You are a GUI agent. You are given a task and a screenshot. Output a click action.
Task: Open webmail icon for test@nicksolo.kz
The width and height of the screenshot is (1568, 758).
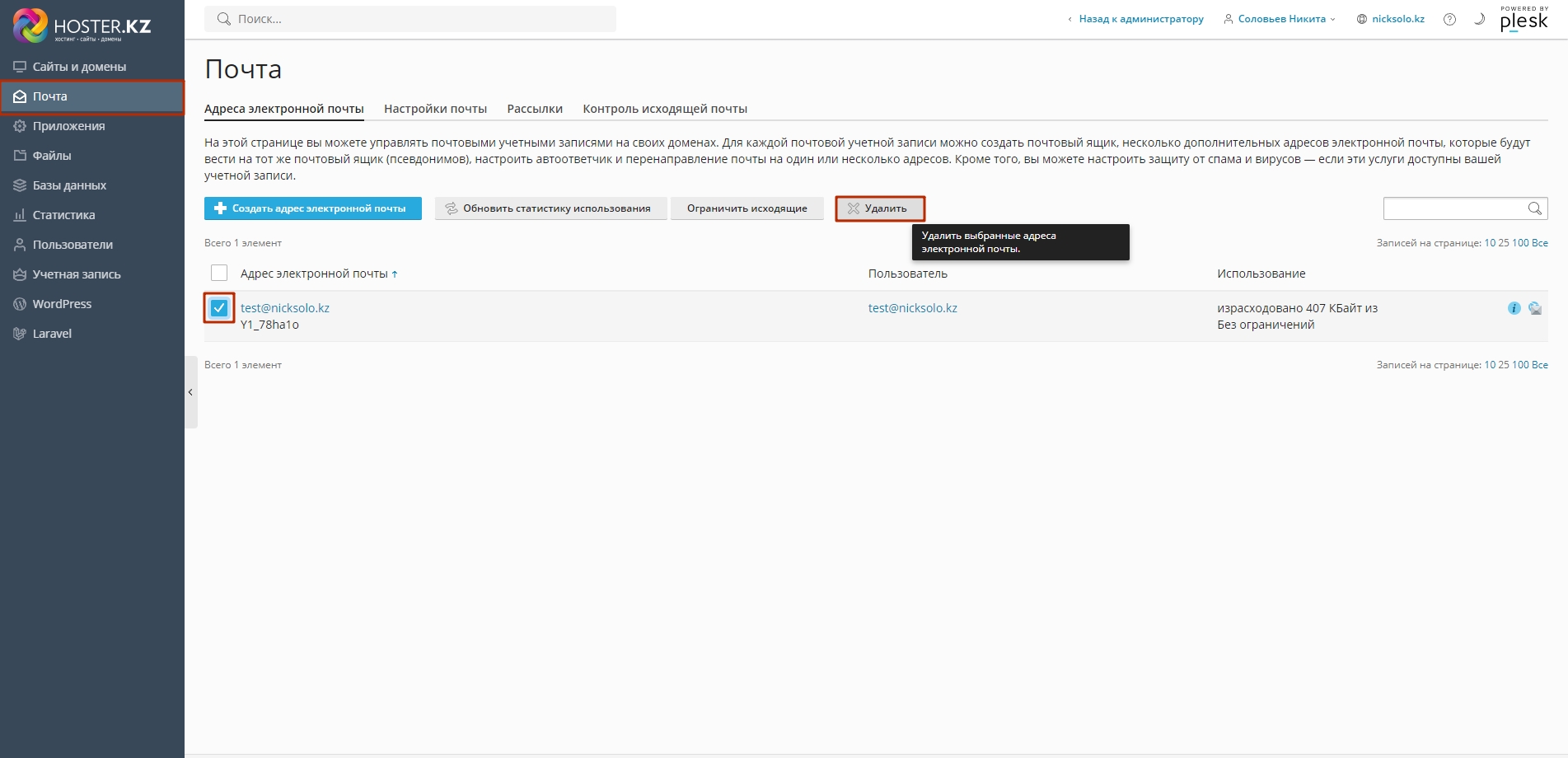pyautogui.click(x=1535, y=308)
